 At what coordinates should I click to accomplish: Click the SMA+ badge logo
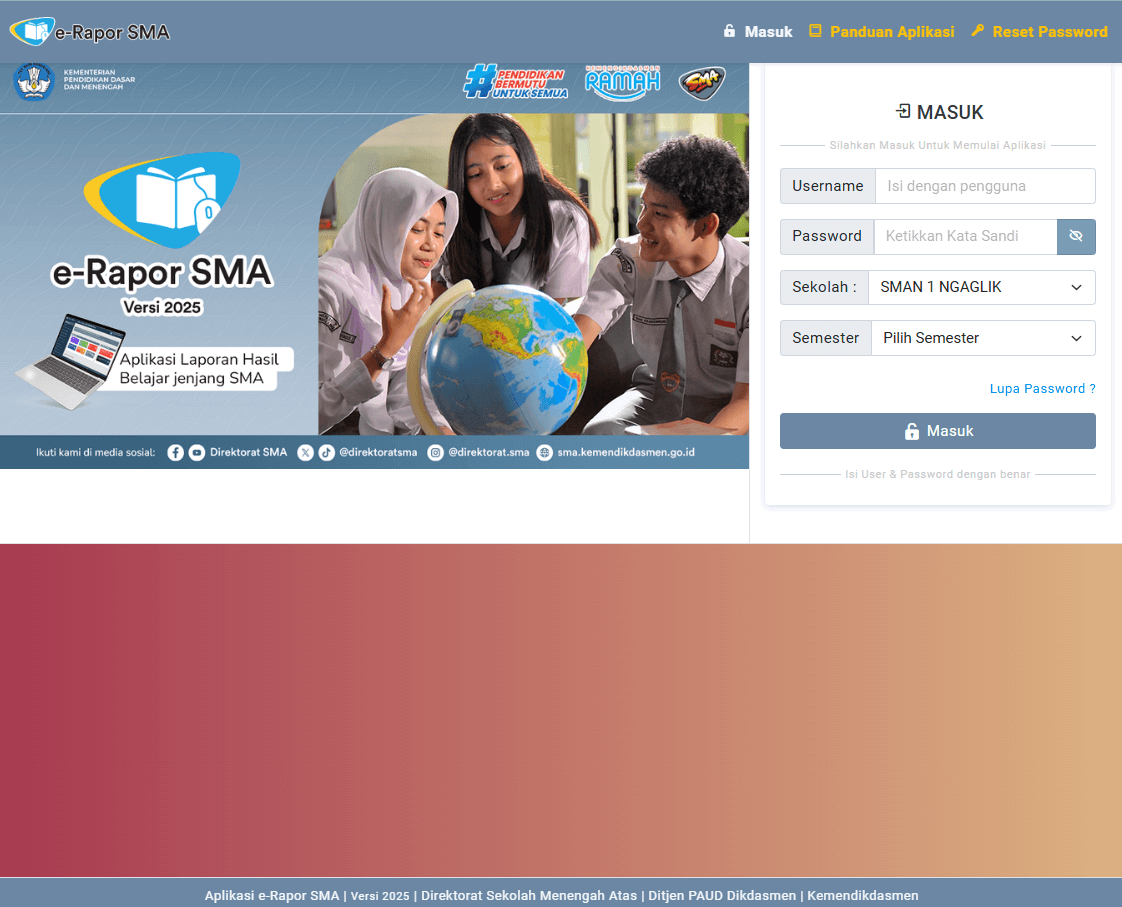pyautogui.click(x=702, y=82)
